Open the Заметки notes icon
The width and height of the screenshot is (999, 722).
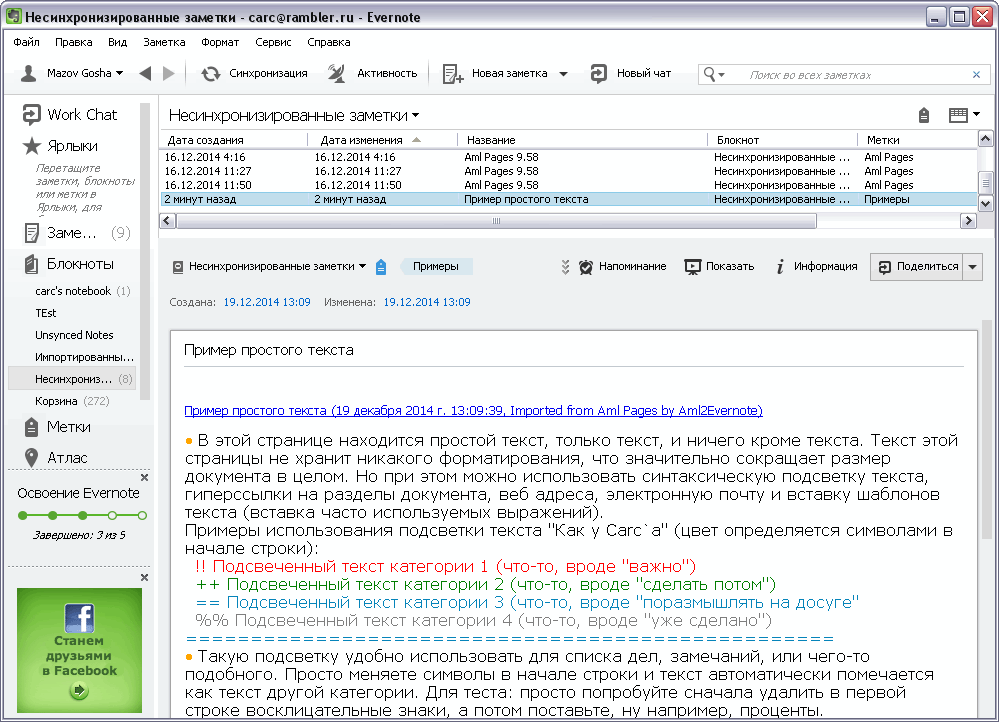31,233
